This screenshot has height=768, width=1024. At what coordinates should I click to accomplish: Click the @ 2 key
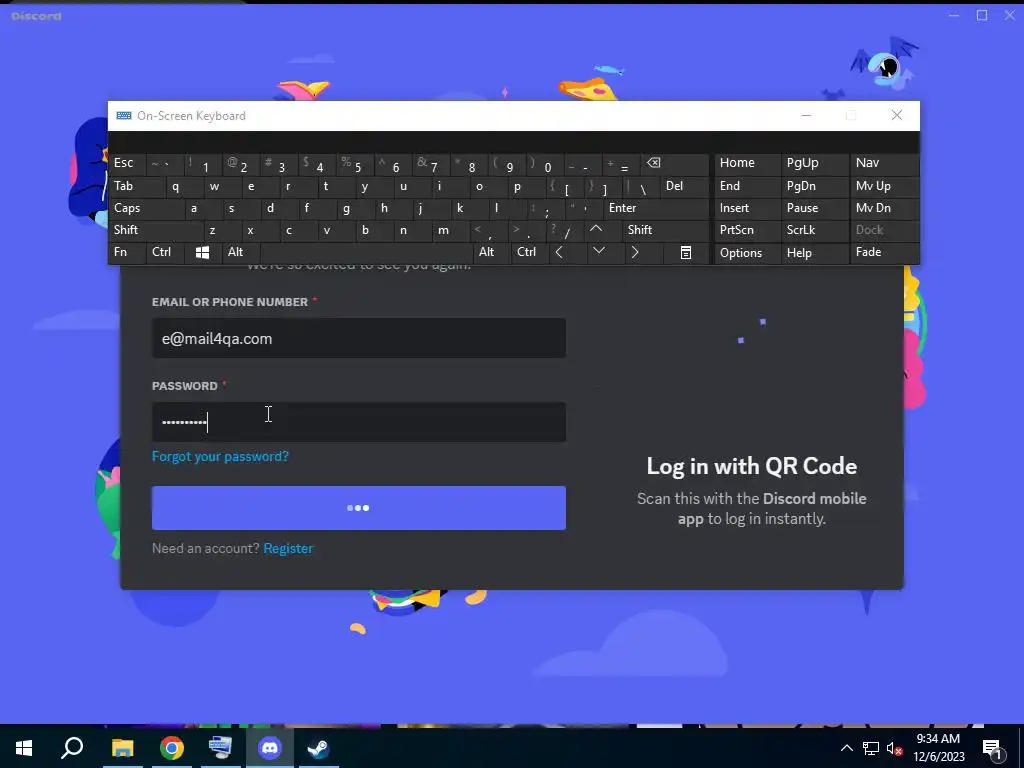(x=241, y=163)
